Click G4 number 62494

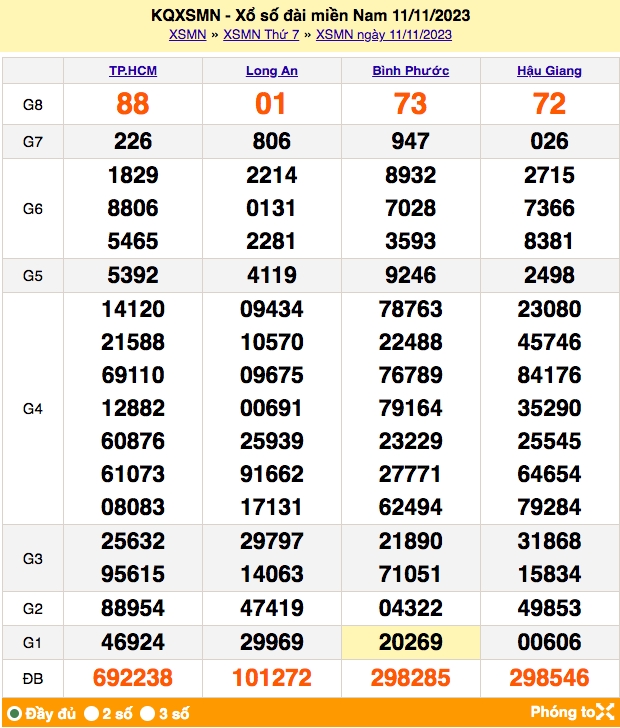coord(411,507)
